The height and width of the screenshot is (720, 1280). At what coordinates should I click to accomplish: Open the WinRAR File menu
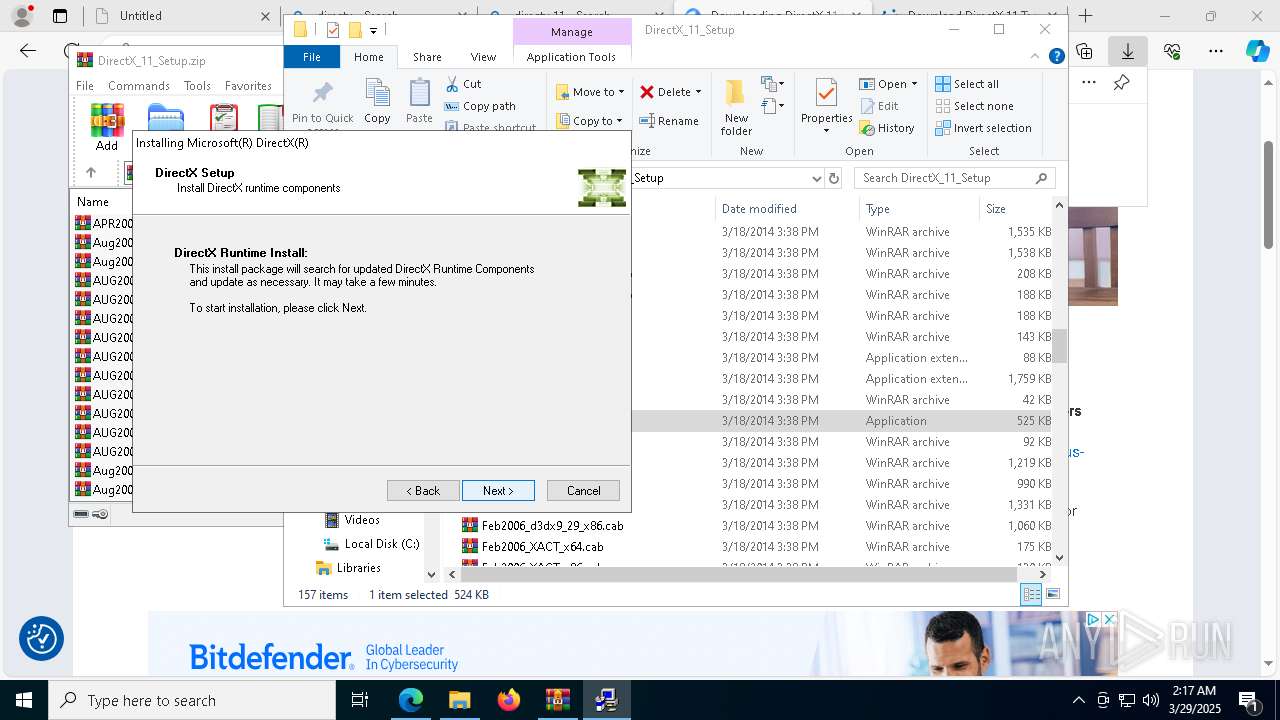point(85,86)
